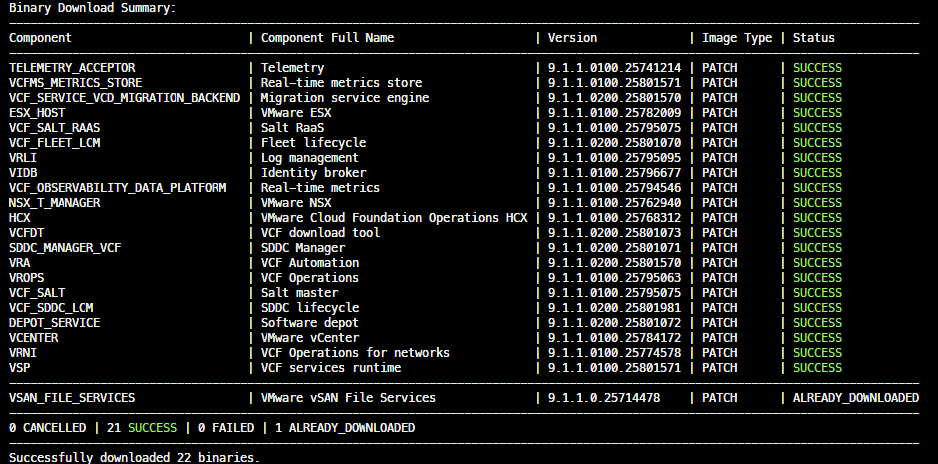Click PATCH image type in the VCENTER row
938x464 pixels.
[x=720, y=337]
